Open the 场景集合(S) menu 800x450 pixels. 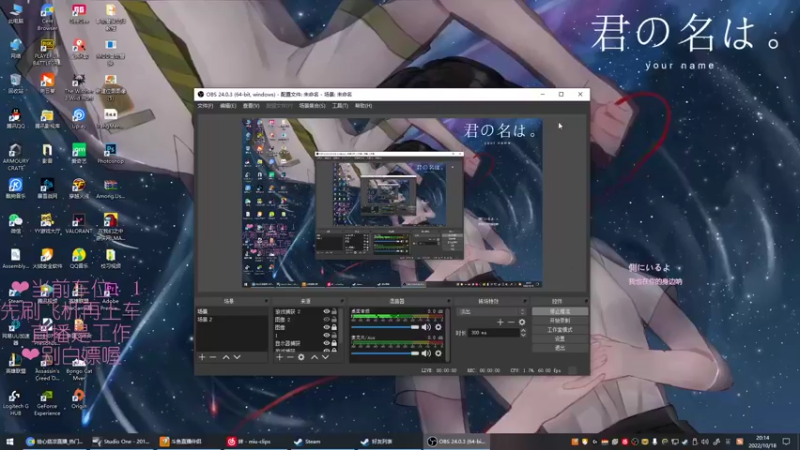(312, 106)
